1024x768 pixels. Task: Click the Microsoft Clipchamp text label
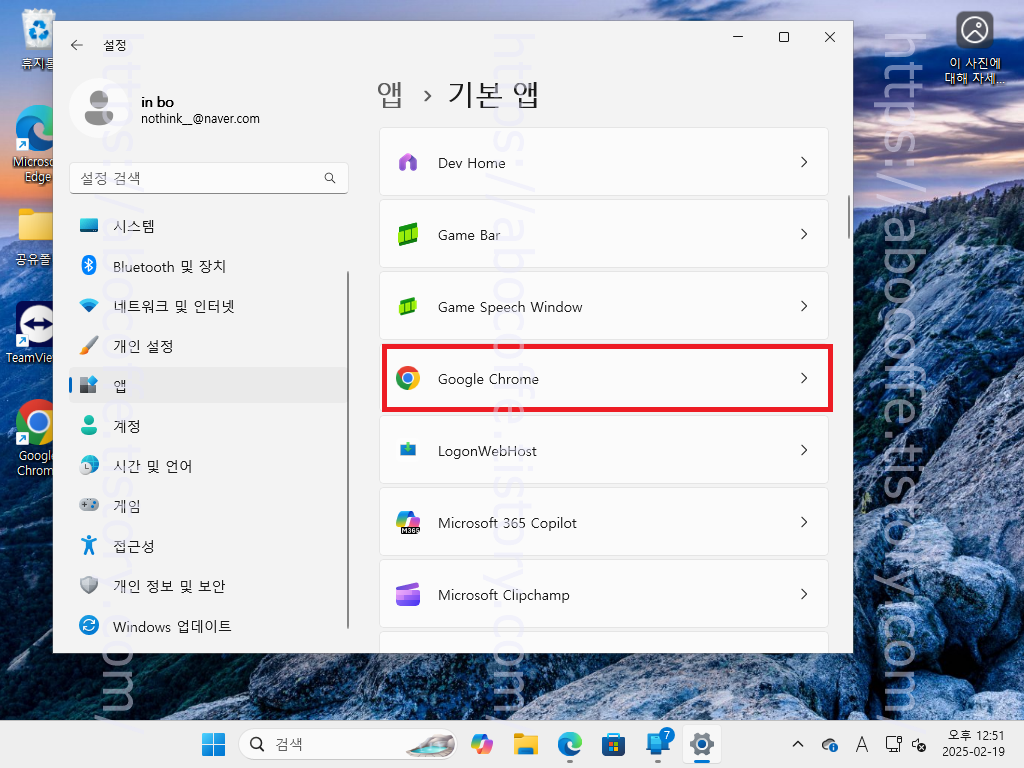click(504, 595)
